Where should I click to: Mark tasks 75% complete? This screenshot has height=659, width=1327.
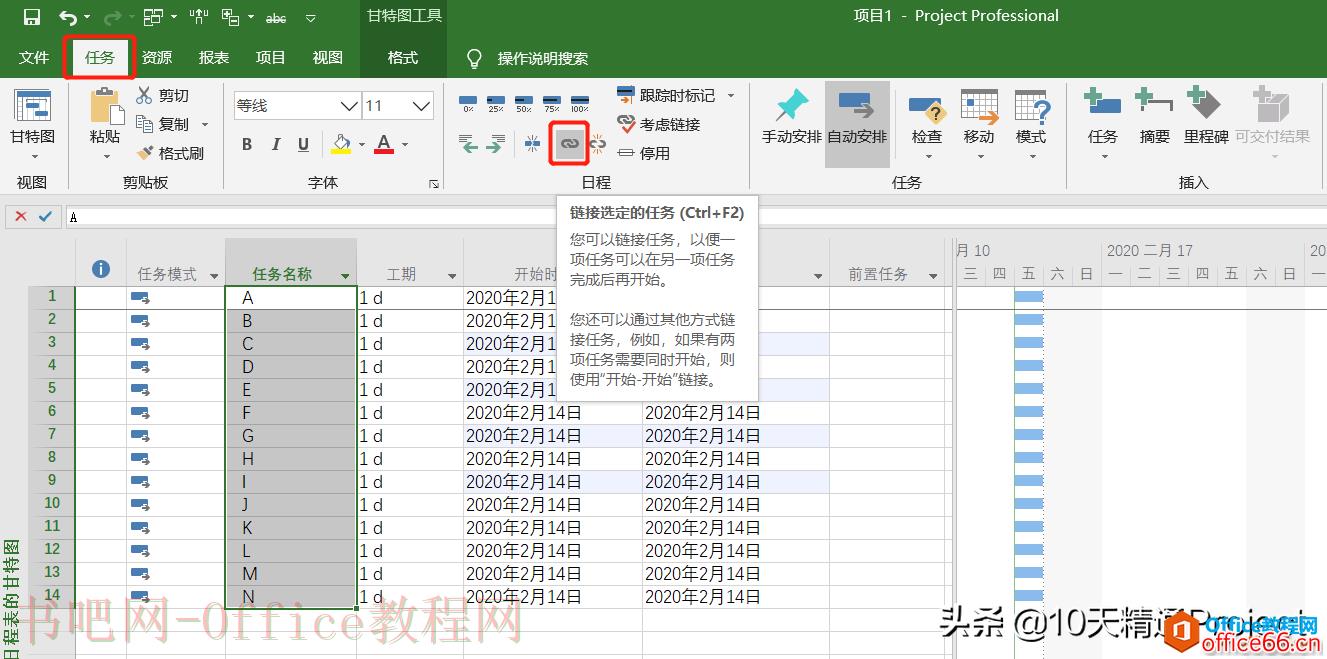point(552,103)
